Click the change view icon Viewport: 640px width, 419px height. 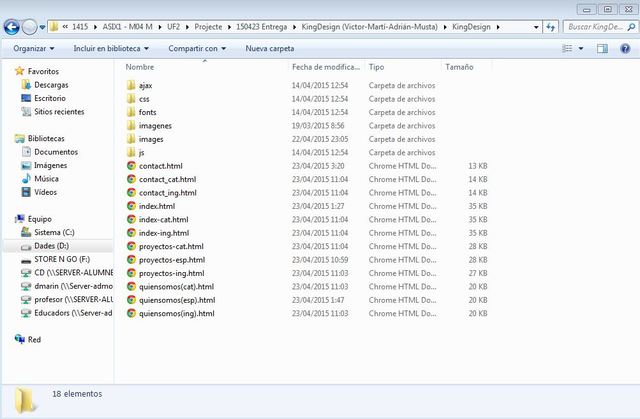point(567,49)
